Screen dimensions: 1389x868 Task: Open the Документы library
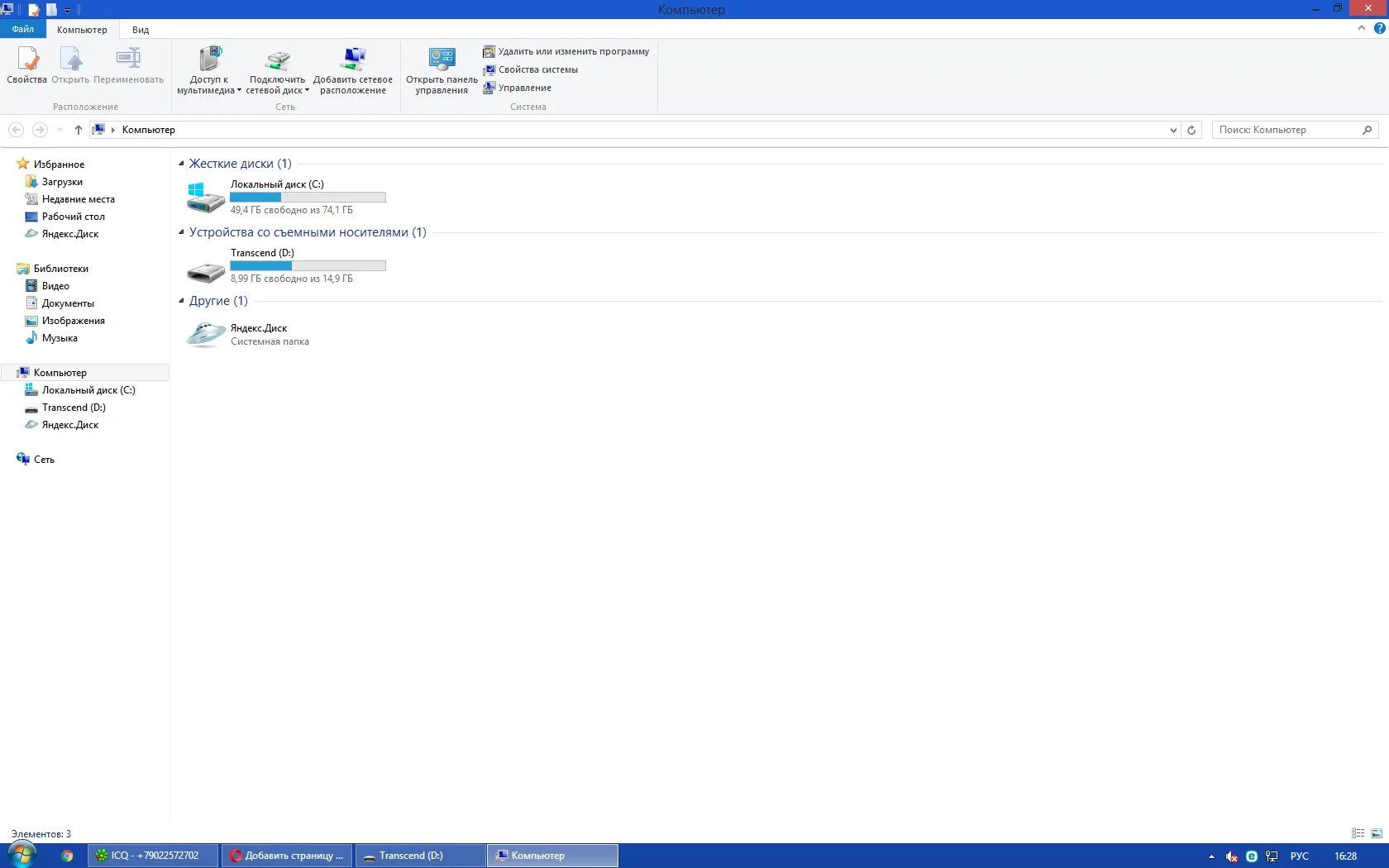(68, 303)
